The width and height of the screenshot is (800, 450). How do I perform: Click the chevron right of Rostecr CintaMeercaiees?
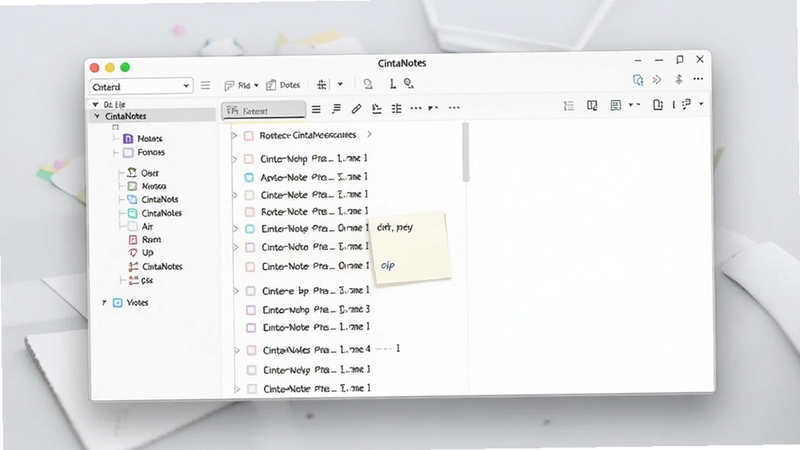369,135
